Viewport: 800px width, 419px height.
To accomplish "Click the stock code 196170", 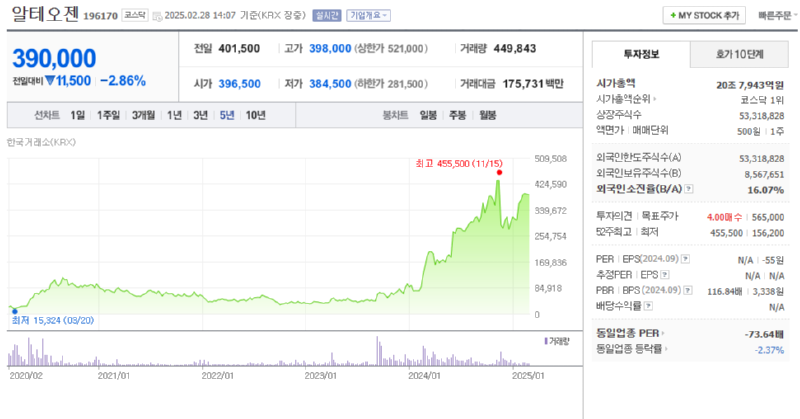I will [101, 16].
